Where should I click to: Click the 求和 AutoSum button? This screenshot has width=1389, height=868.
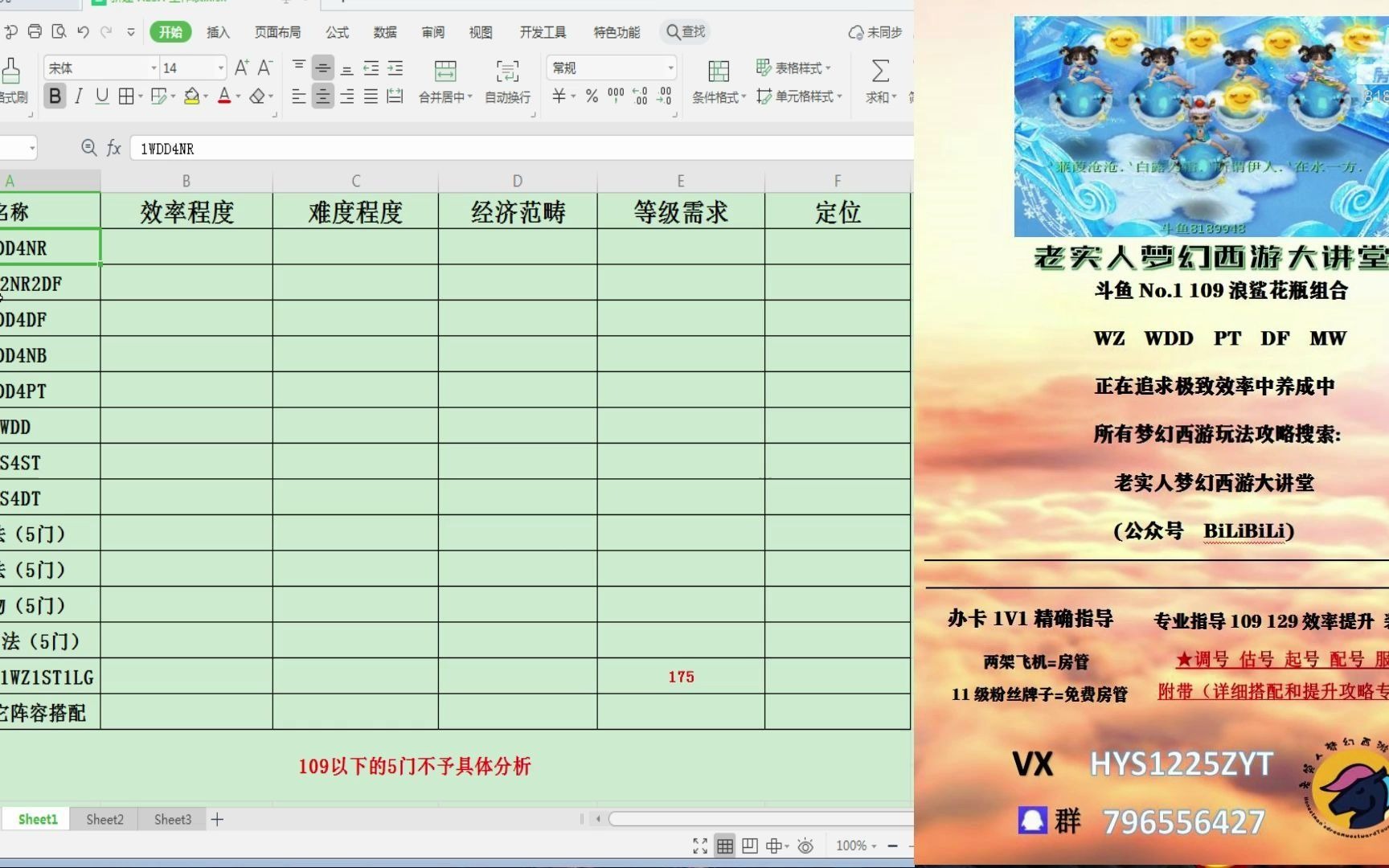point(880,81)
